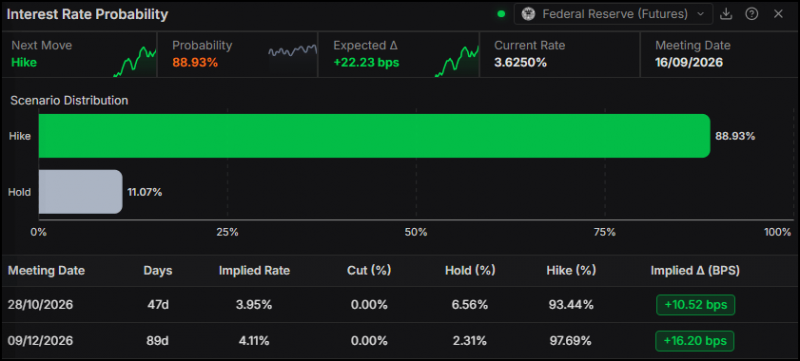This screenshot has height=361, width=800.
Task: Click the green live status dot
Action: tap(501, 14)
